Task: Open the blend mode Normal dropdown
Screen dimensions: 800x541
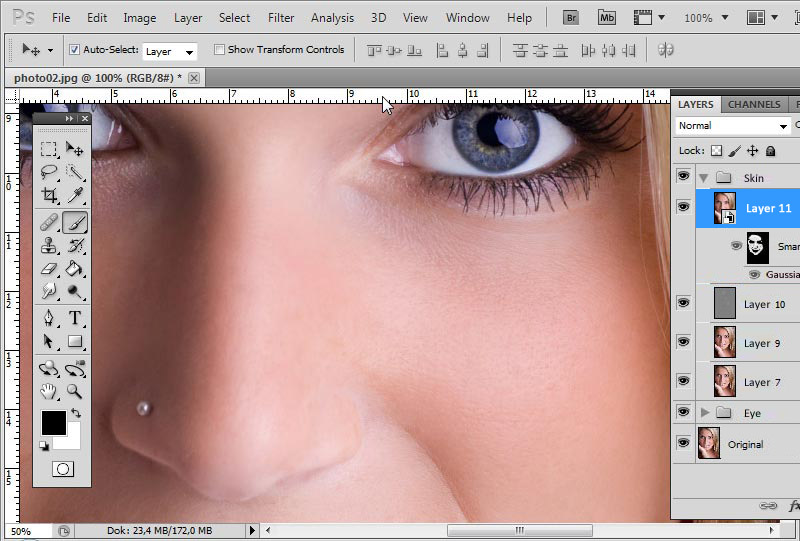Action: click(x=732, y=126)
